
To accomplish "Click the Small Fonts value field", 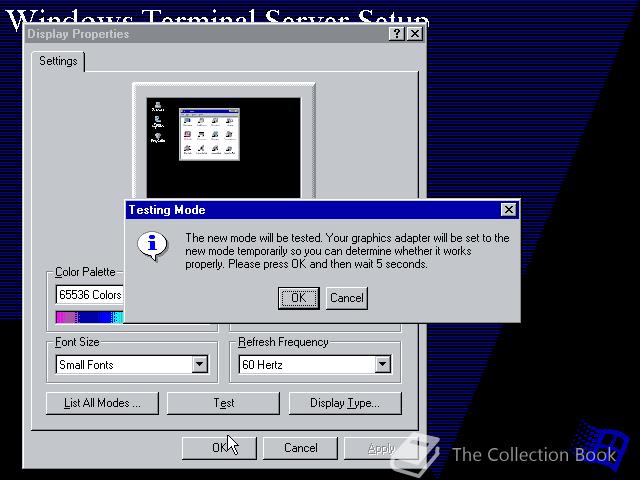I will point(124,364).
